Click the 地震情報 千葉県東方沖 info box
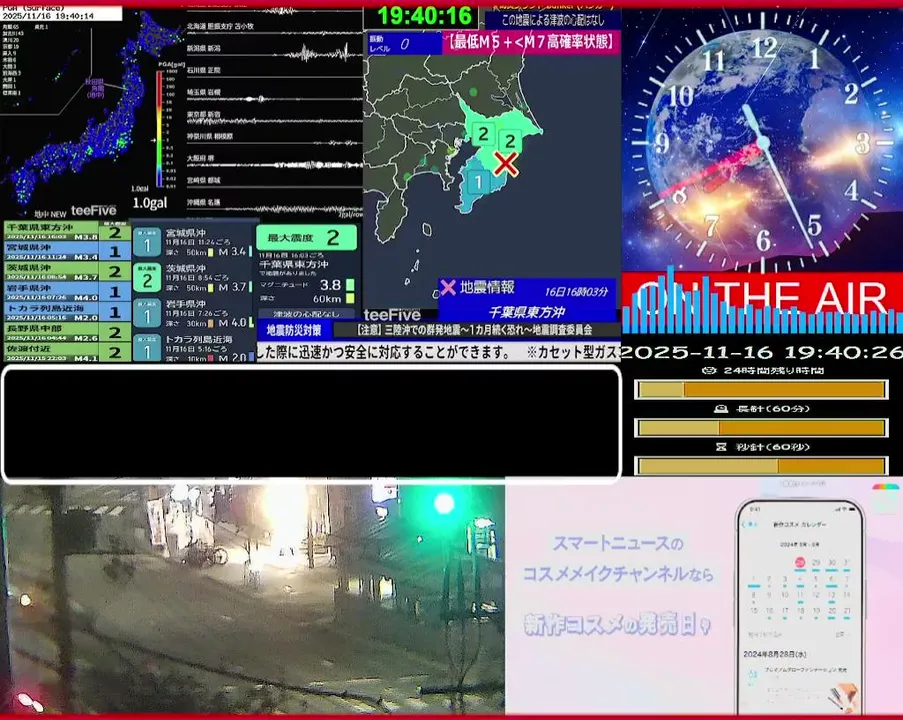The width and height of the screenshot is (903, 720). pos(526,300)
